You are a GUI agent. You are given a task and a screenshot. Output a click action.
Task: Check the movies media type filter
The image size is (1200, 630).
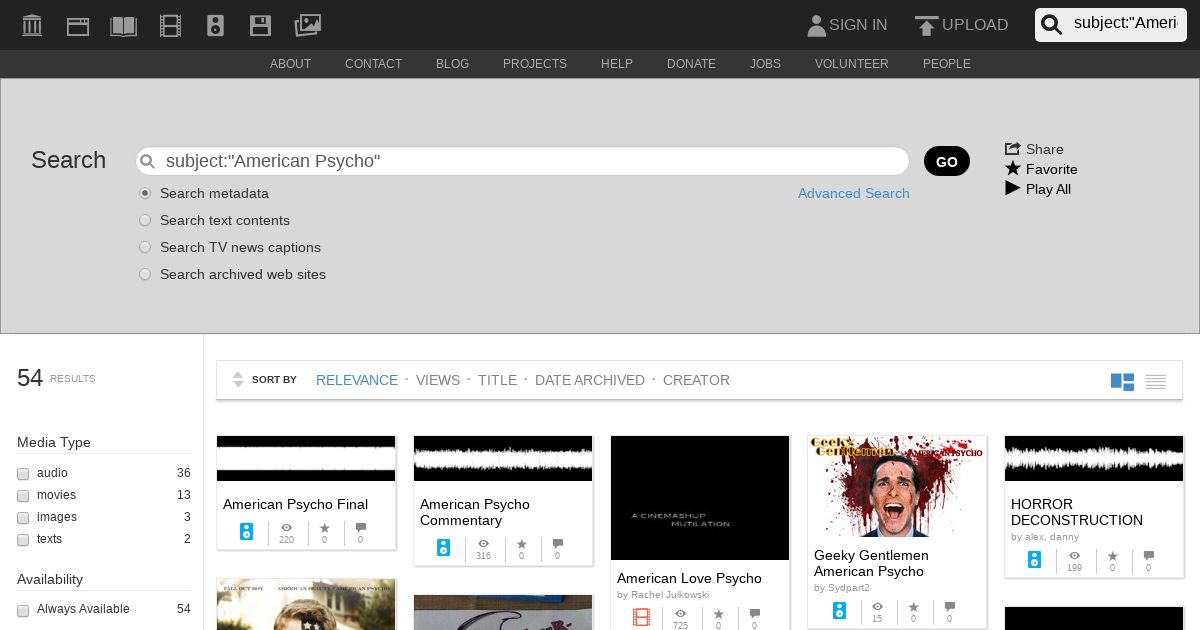pyautogui.click(x=23, y=495)
